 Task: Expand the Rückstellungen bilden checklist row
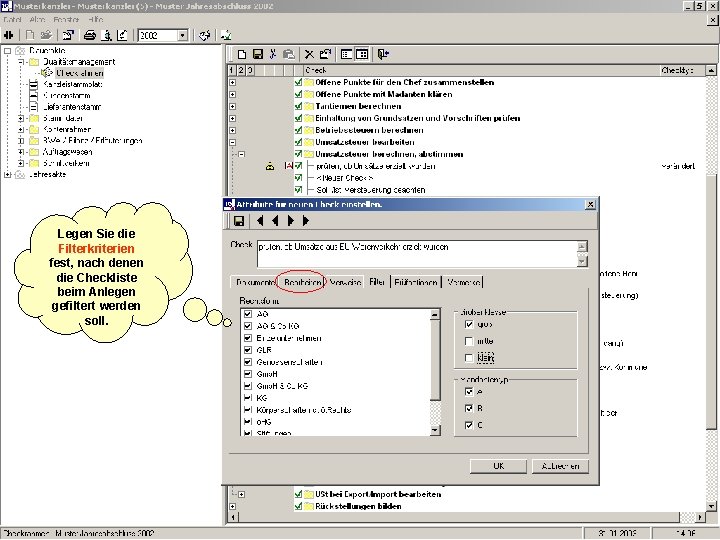click(x=233, y=506)
